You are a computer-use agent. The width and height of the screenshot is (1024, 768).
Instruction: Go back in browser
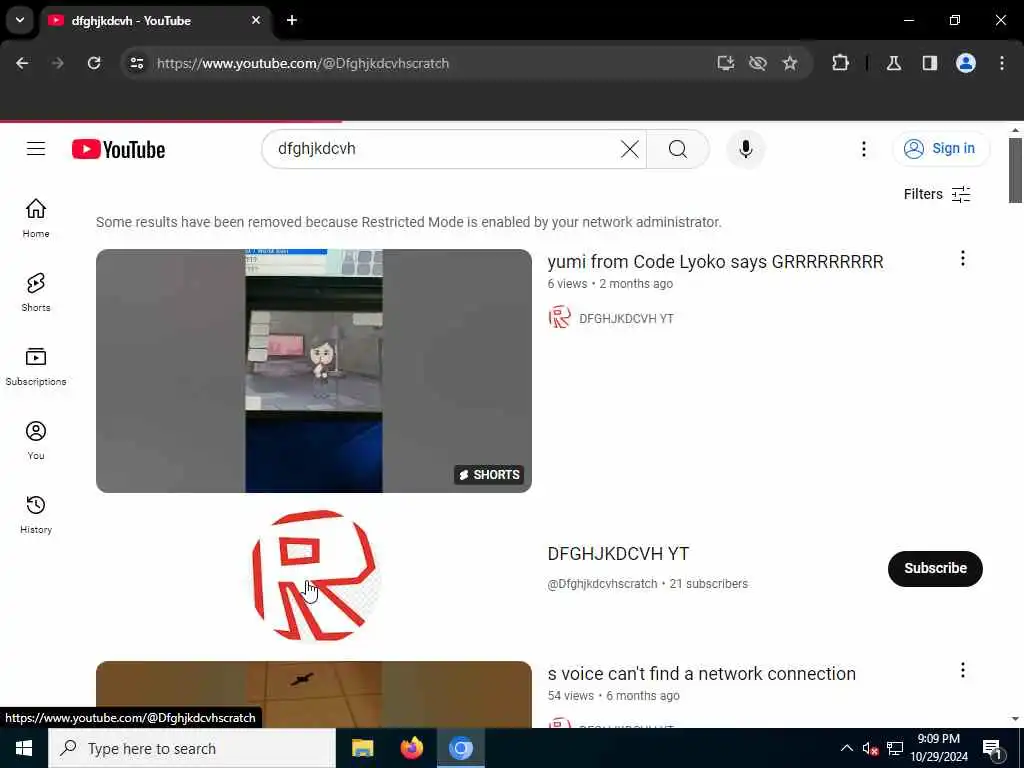22,63
